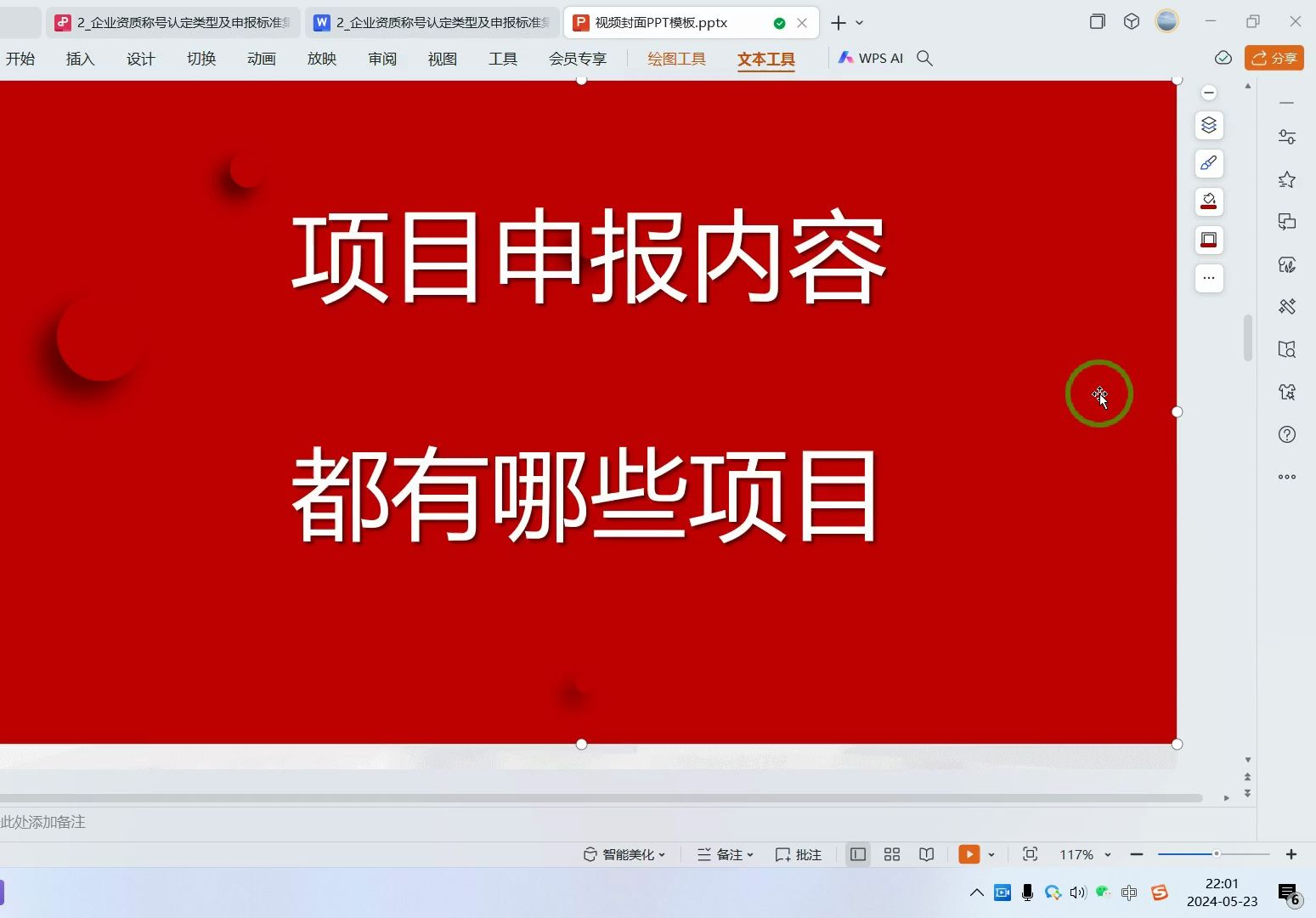This screenshot has height=918, width=1316.
Task: Open the shirt star skin panel
Action: click(1287, 392)
